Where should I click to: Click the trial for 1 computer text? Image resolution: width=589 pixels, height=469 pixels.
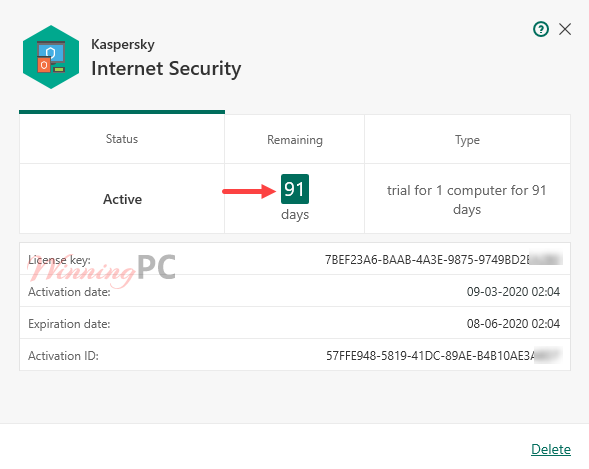click(467, 199)
